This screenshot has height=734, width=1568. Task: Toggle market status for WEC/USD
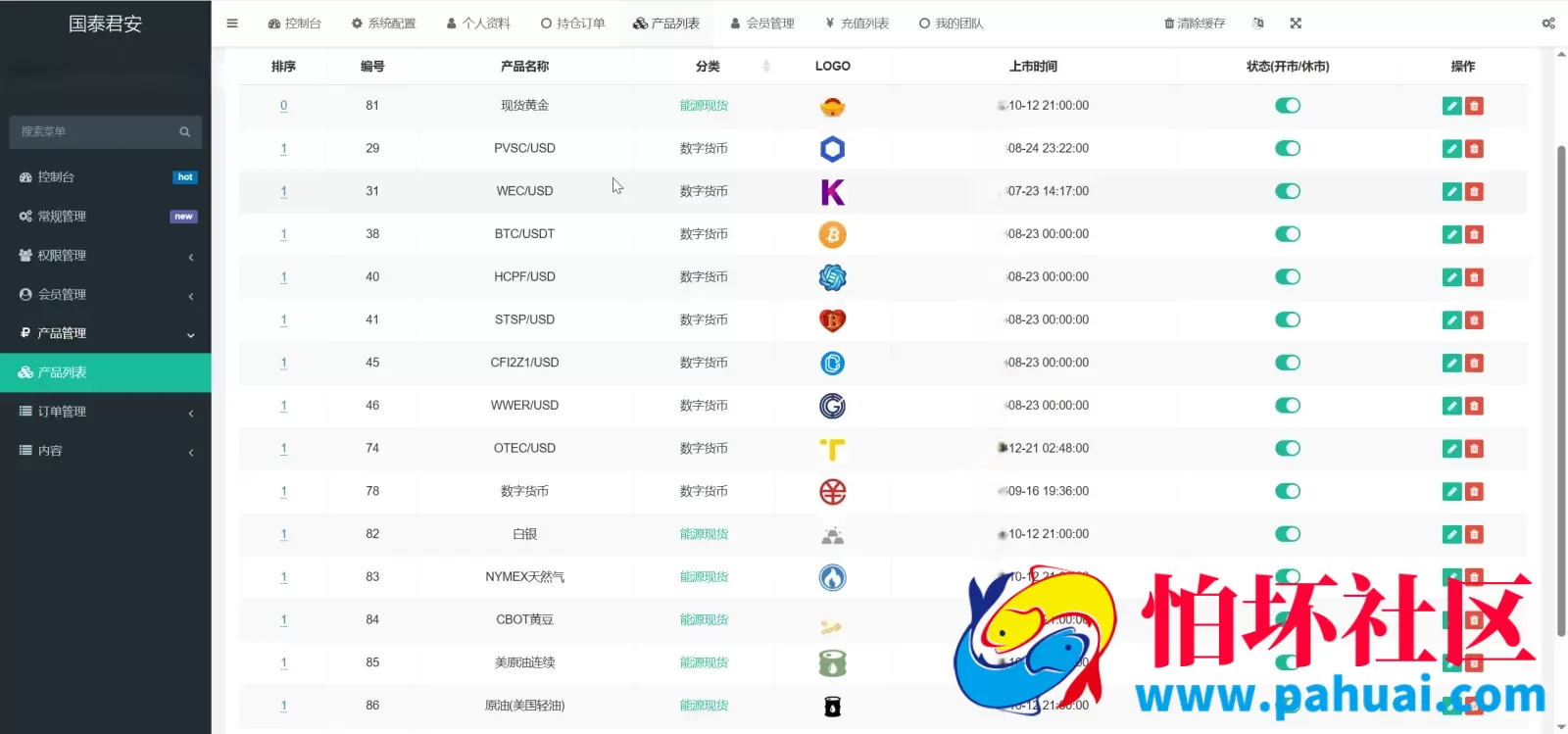[x=1288, y=191]
